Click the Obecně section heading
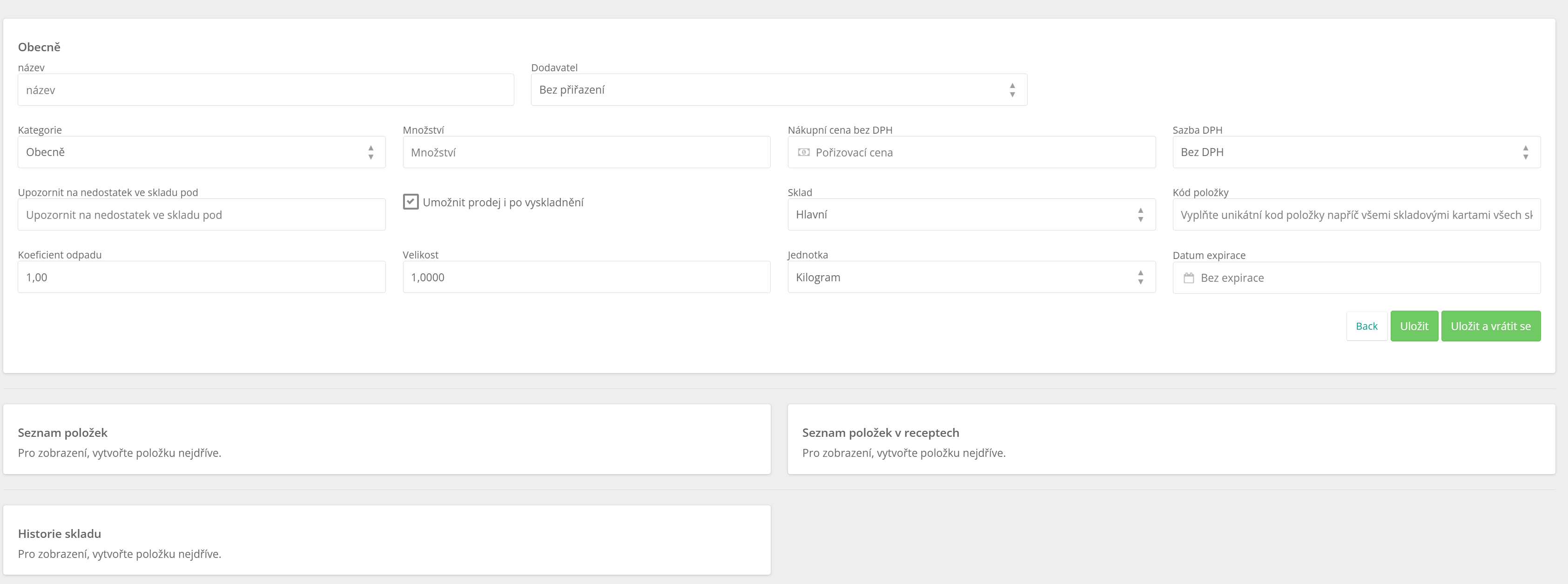Viewport: 1568px width, 584px height. coord(39,47)
